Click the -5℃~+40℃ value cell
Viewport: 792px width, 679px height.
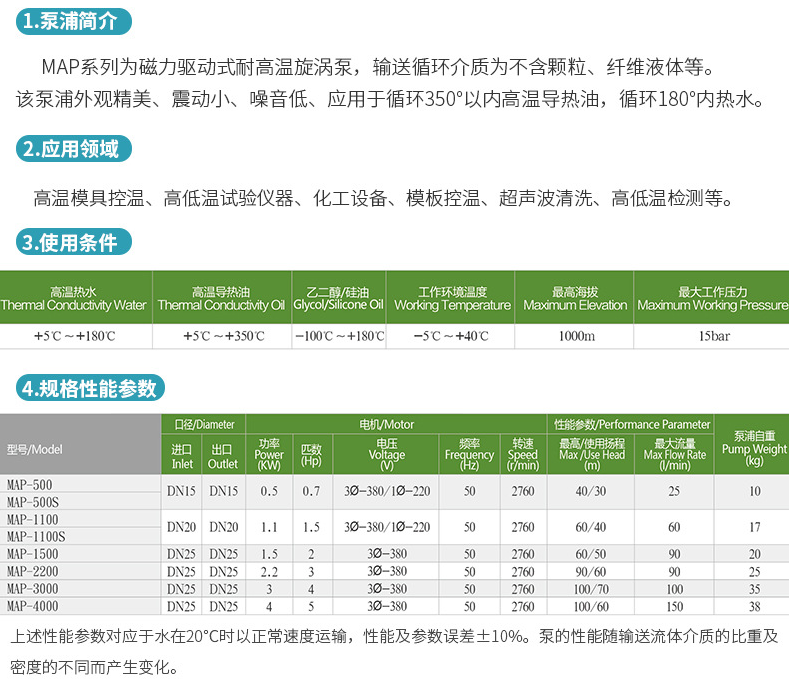[x=451, y=336]
